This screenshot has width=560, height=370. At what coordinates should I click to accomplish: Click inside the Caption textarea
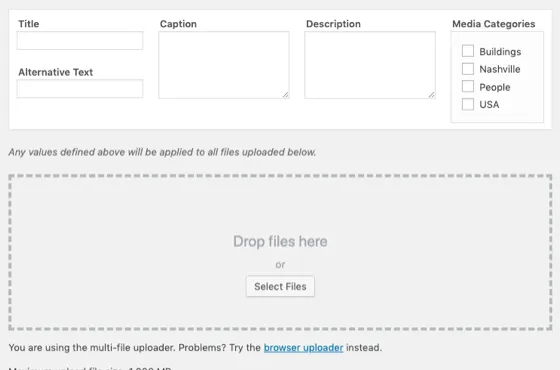(224, 65)
